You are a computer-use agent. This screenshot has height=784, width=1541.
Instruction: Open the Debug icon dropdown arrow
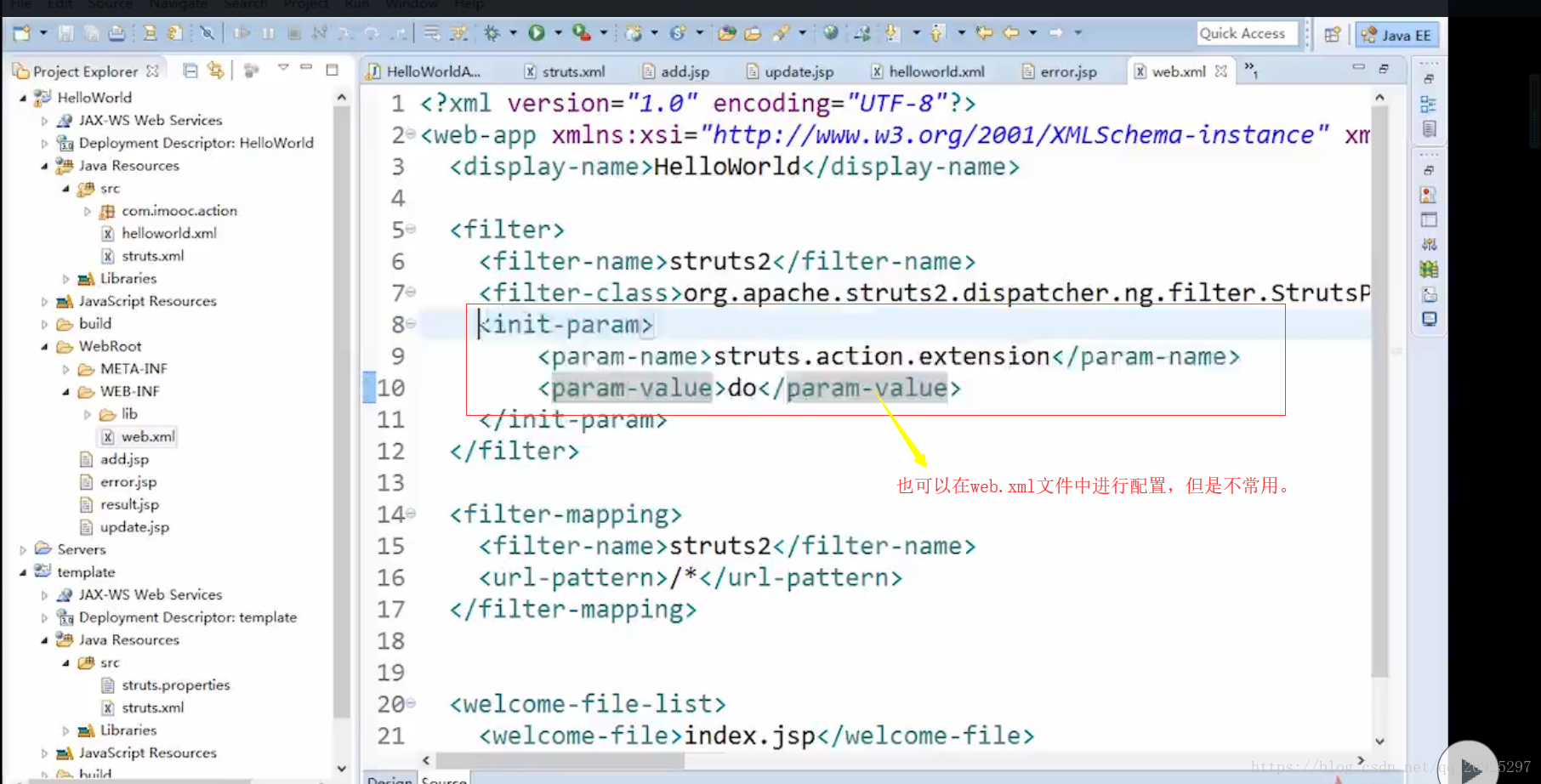coord(513,33)
